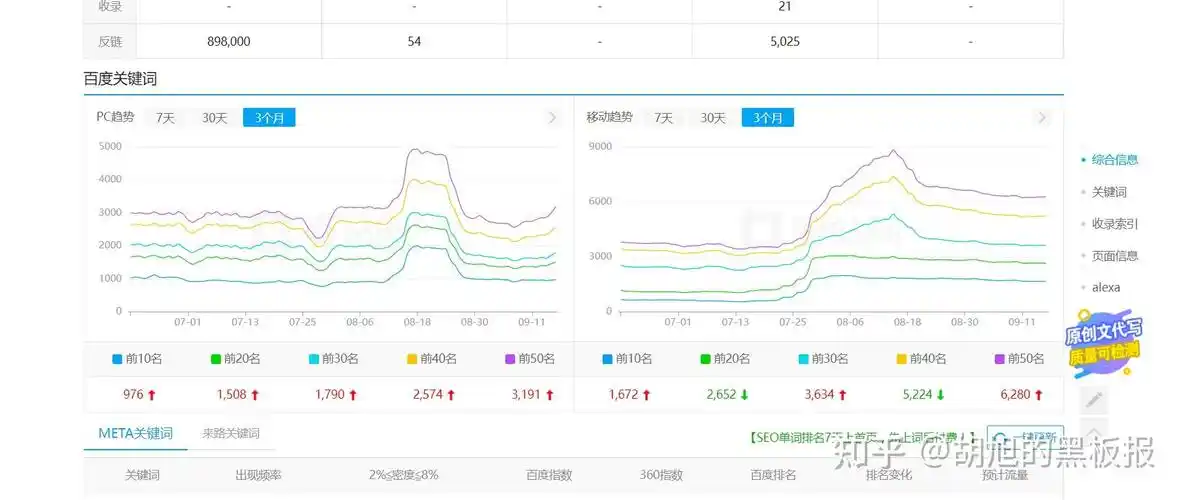Click the 2%≦密度≦8% column header
Screen dimensions: 1185x500
pos(404,476)
